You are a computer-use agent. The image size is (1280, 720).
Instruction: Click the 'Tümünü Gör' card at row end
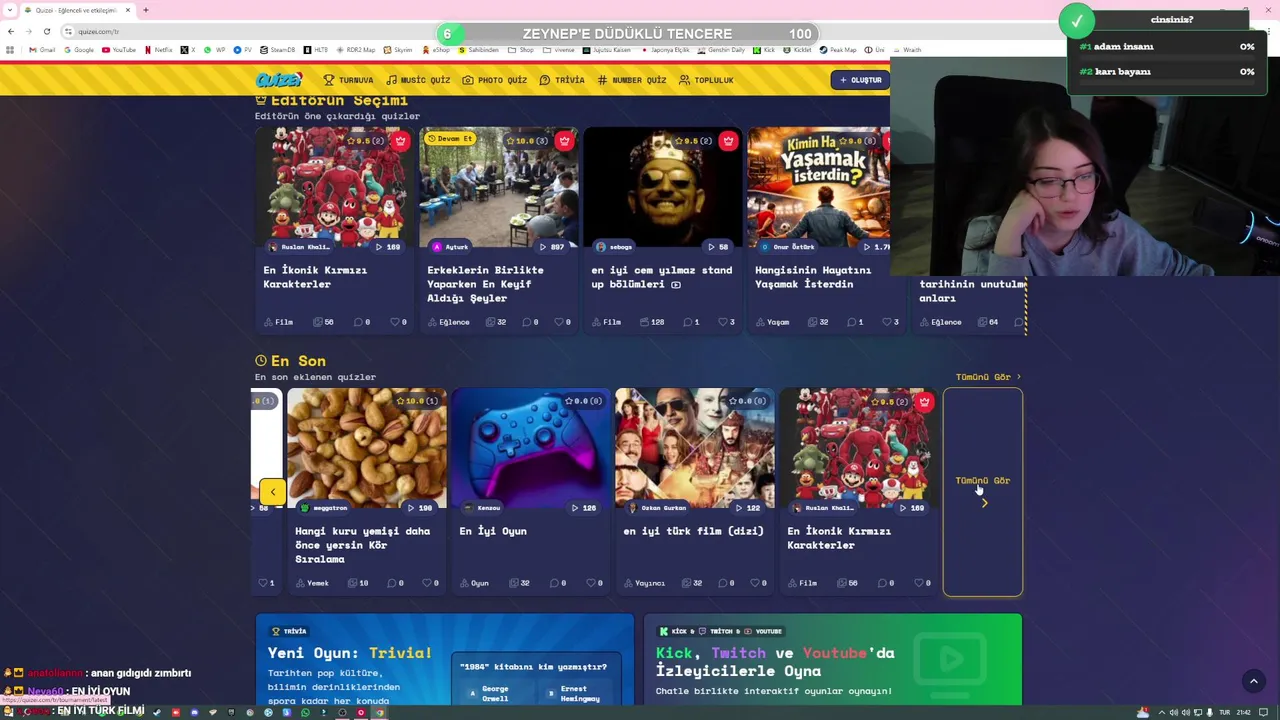[x=983, y=491]
